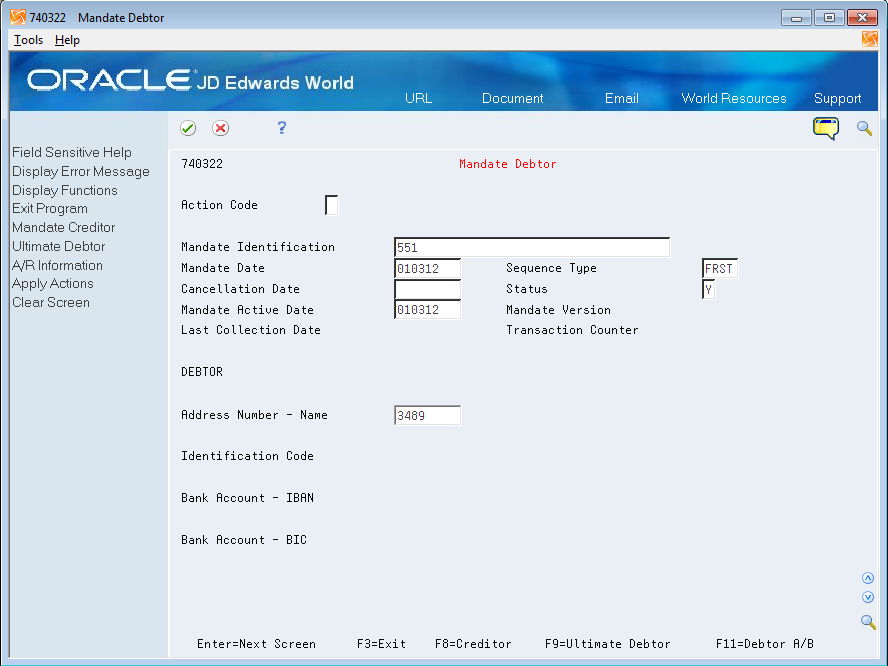Click the DEBTOR section heading

coord(202,372)
